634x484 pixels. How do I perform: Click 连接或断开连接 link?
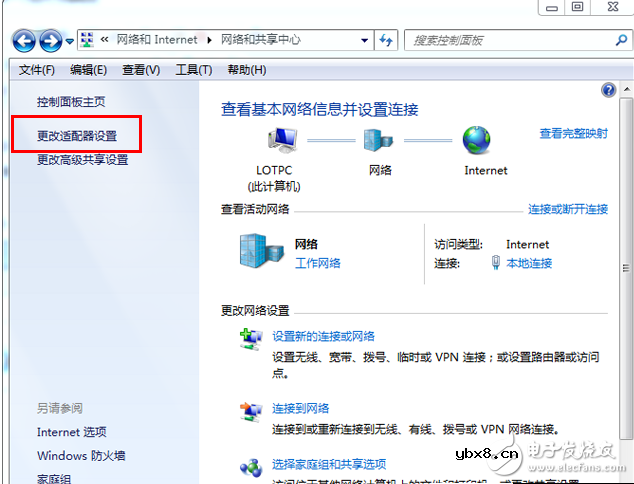pyautogui.click(x=568, y=209)
